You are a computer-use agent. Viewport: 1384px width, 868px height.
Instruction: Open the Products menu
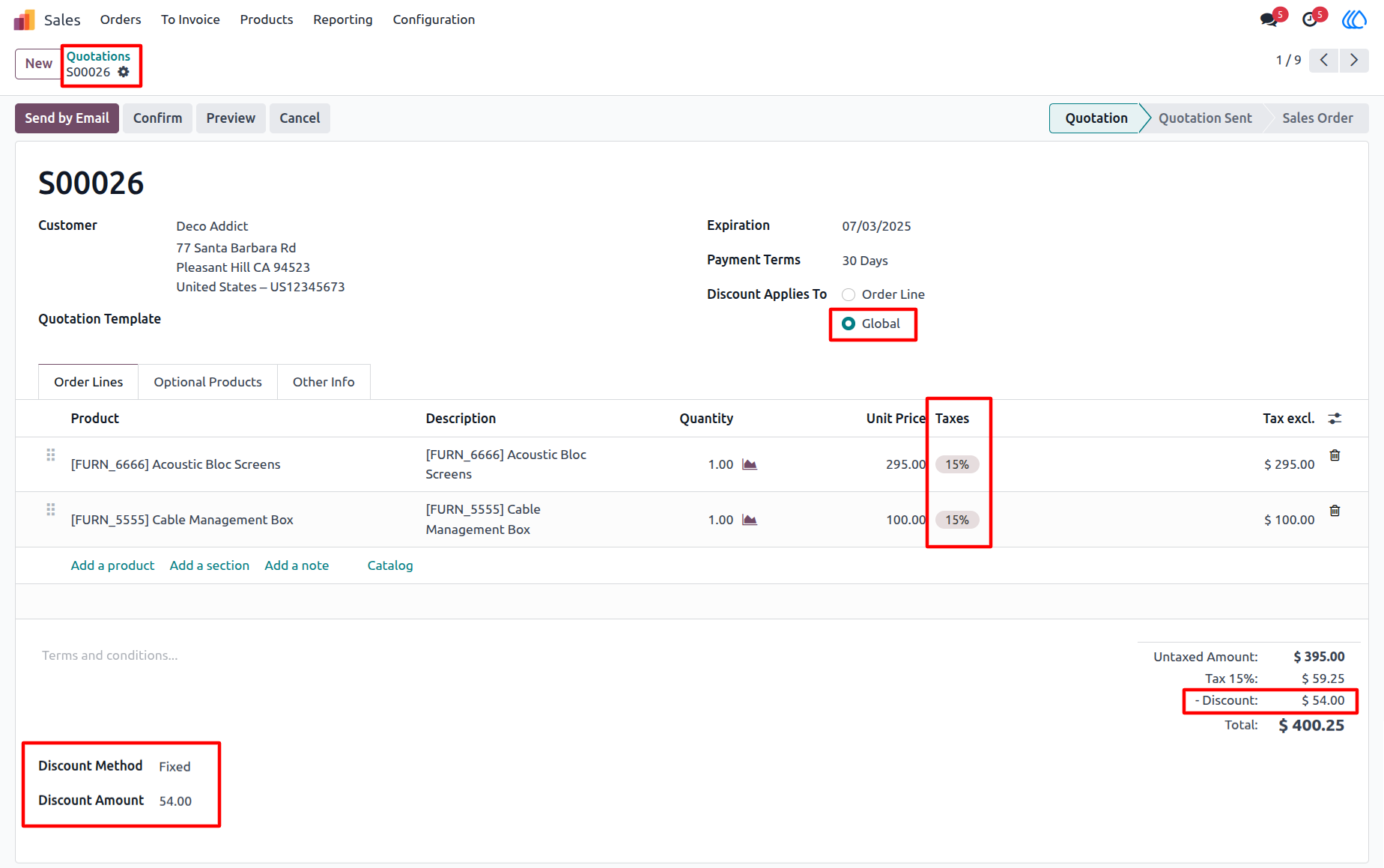pyautogui.click(x=267, y=19)
